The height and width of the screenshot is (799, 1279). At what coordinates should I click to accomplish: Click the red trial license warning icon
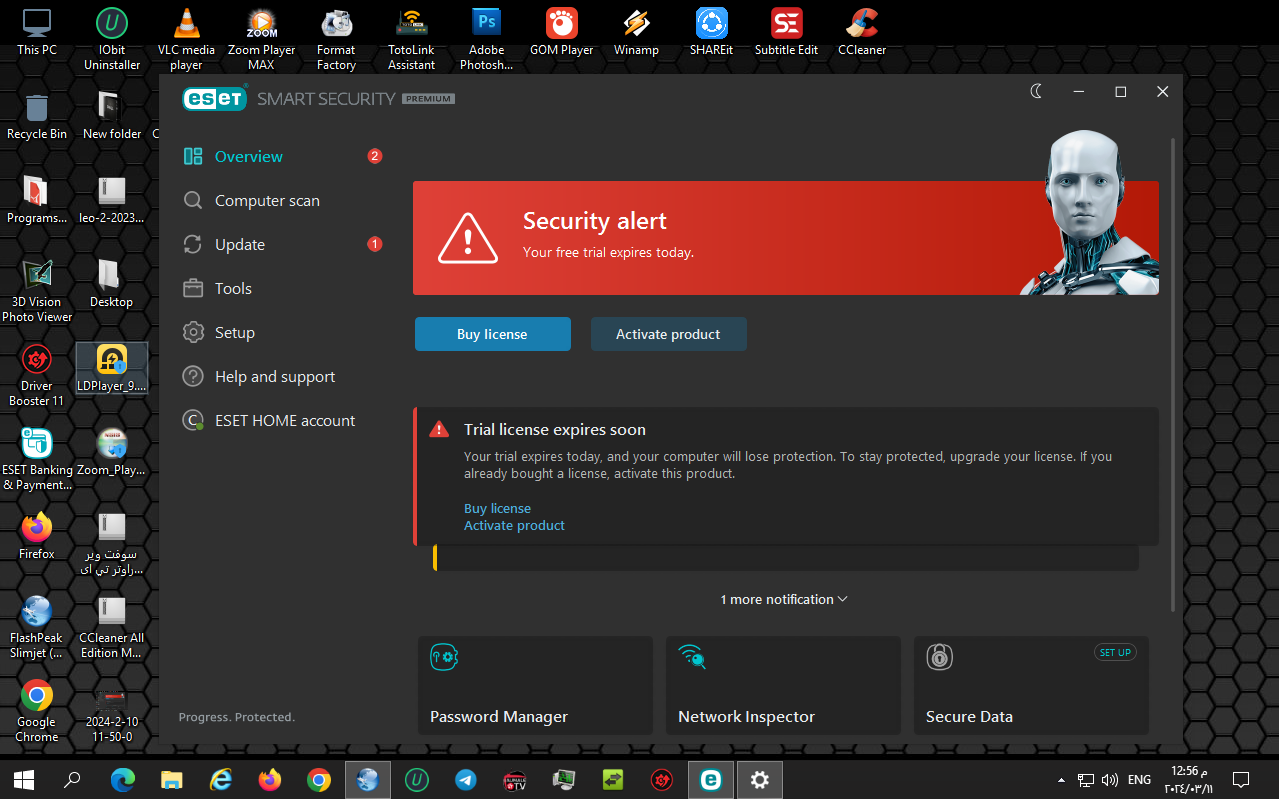pyautogui.click(x=439, y=430)
